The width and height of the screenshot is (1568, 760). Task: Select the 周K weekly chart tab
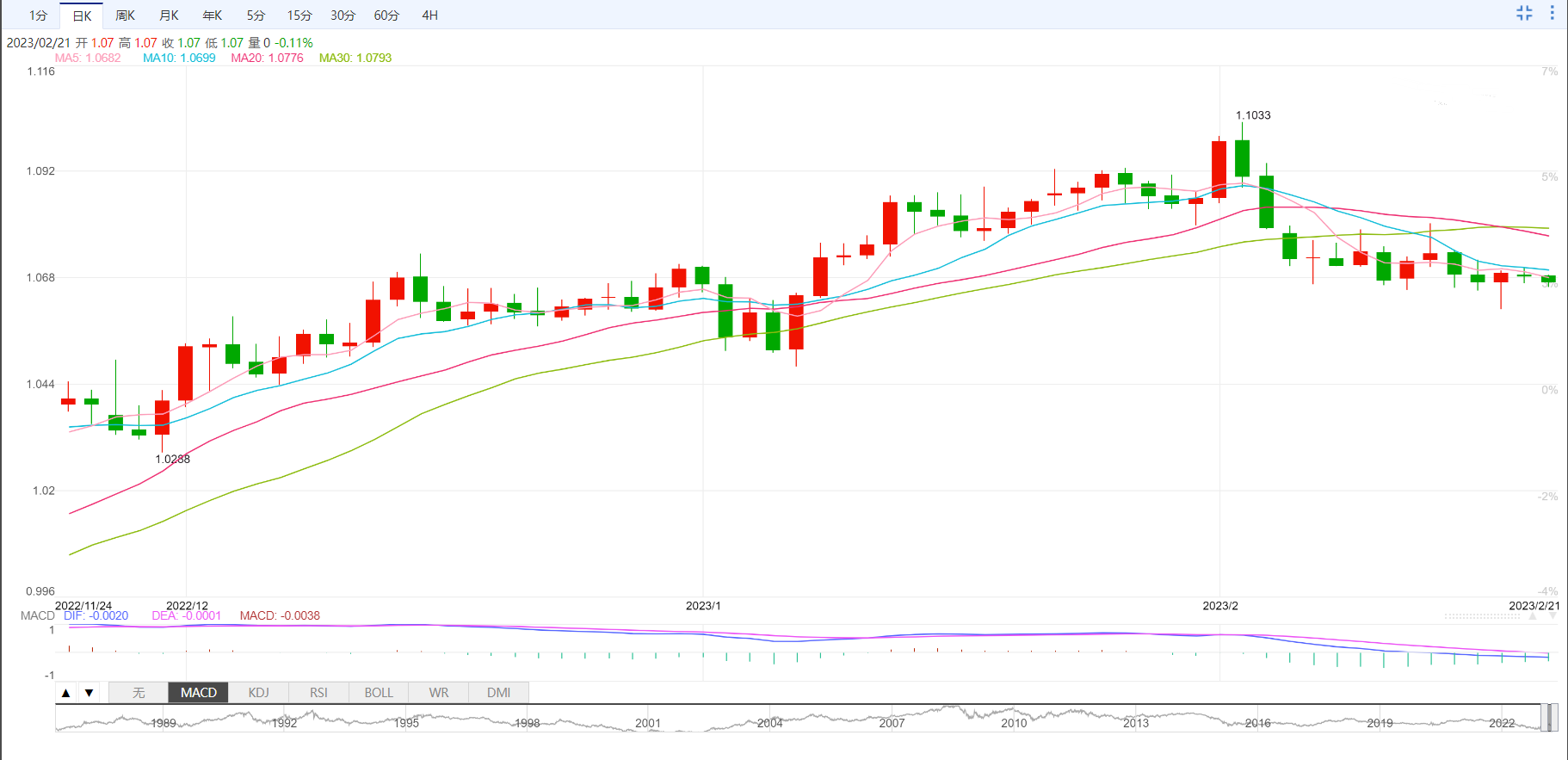[x=126, y=15]
